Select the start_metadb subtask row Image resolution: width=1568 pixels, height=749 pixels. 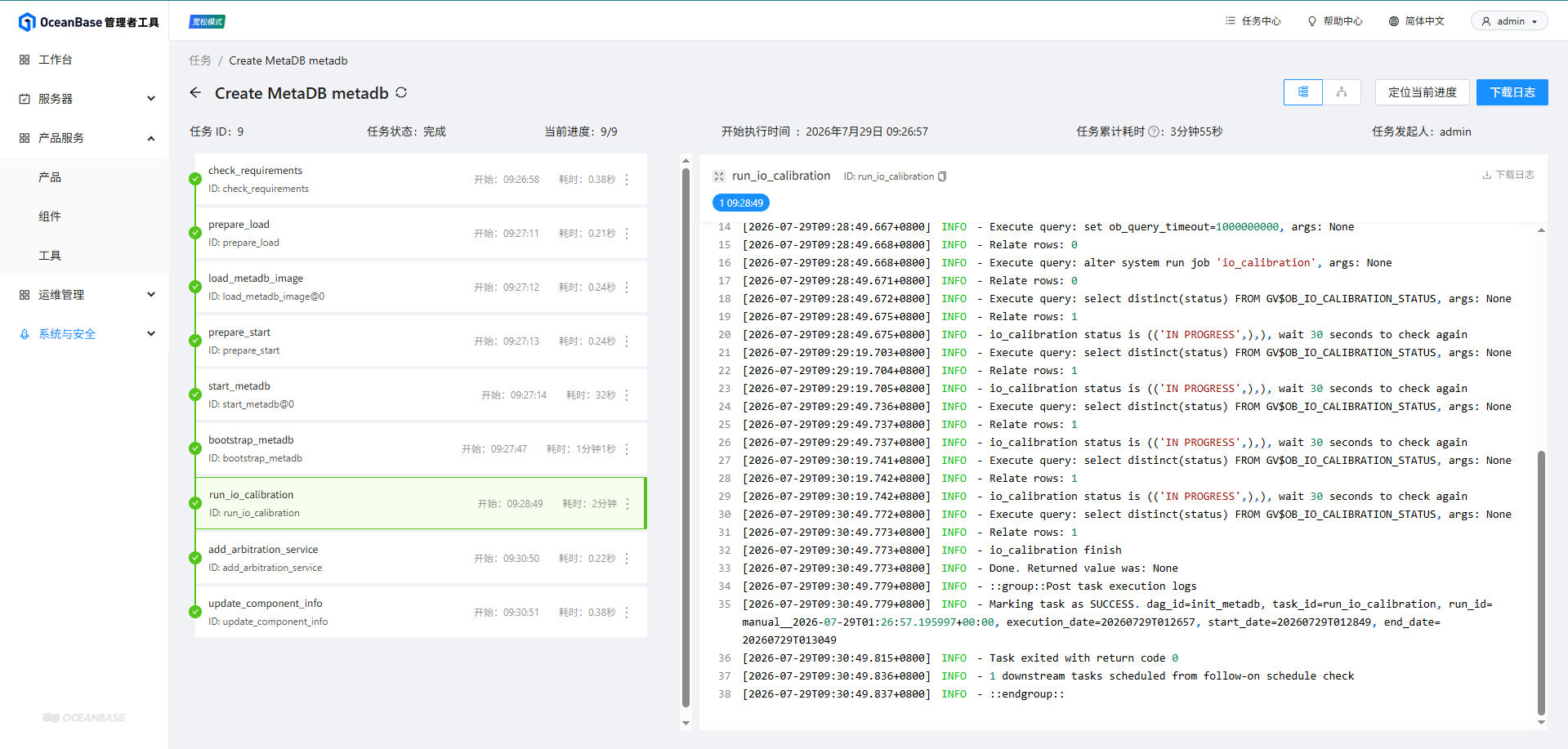421,395
